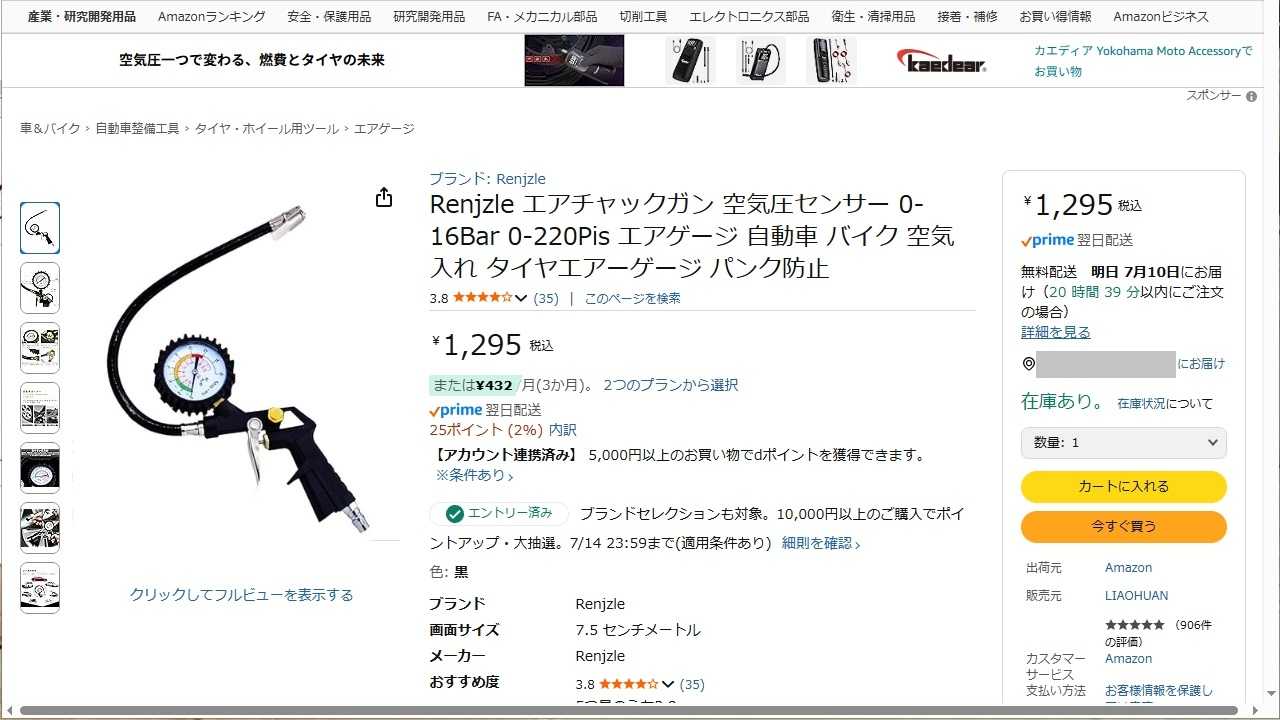The width and height of the screenshot is (1280, 720).
Task: Open the 数量 quantity dropdown
Action: tap(1123, 442)
